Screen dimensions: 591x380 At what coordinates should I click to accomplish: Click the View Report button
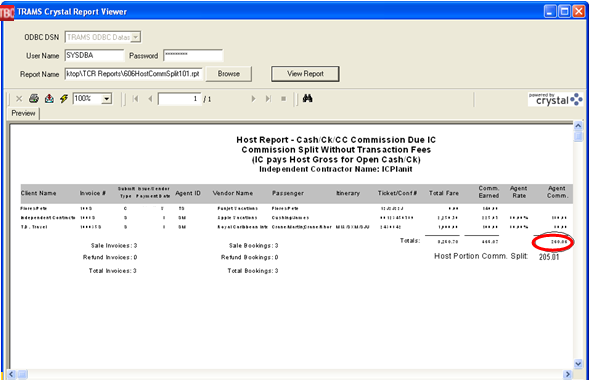(x=305, y=74)
